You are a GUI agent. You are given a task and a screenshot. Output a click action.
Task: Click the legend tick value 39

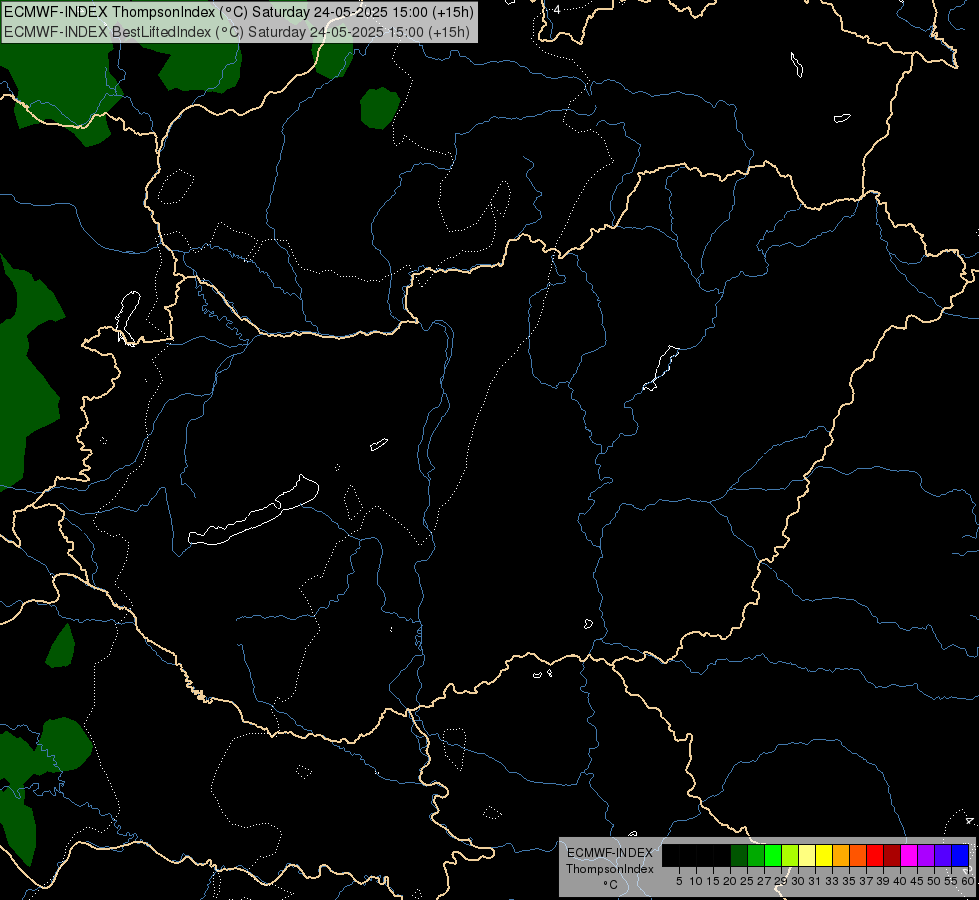point(883,881)
